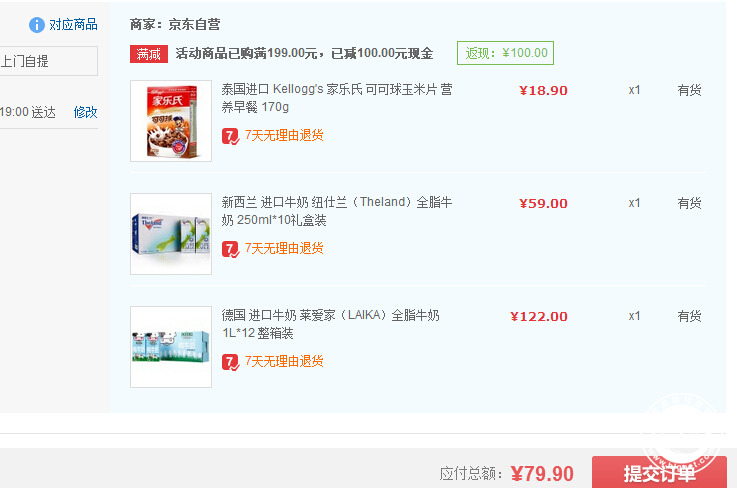Click the 提交订单 submit order button

(x=659, y=472)
